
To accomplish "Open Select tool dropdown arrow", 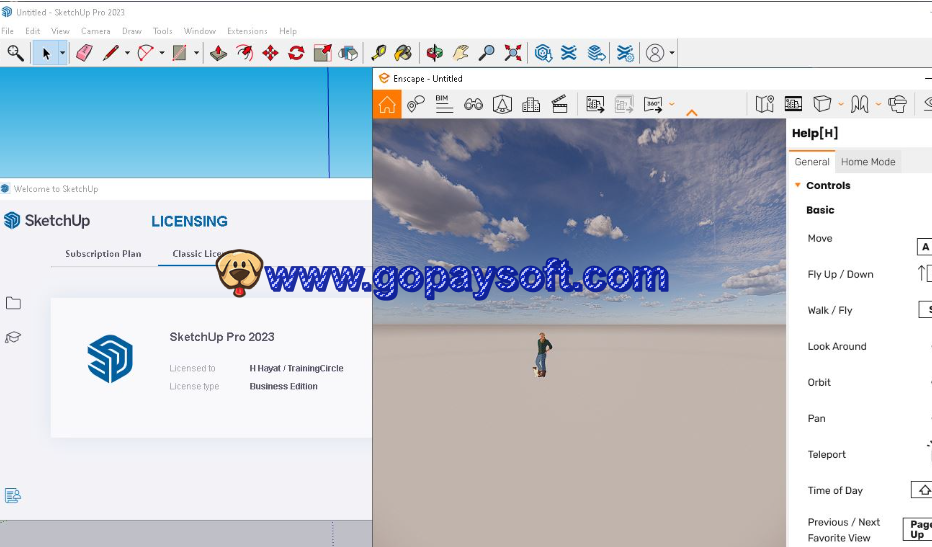I will pos(62,53).
